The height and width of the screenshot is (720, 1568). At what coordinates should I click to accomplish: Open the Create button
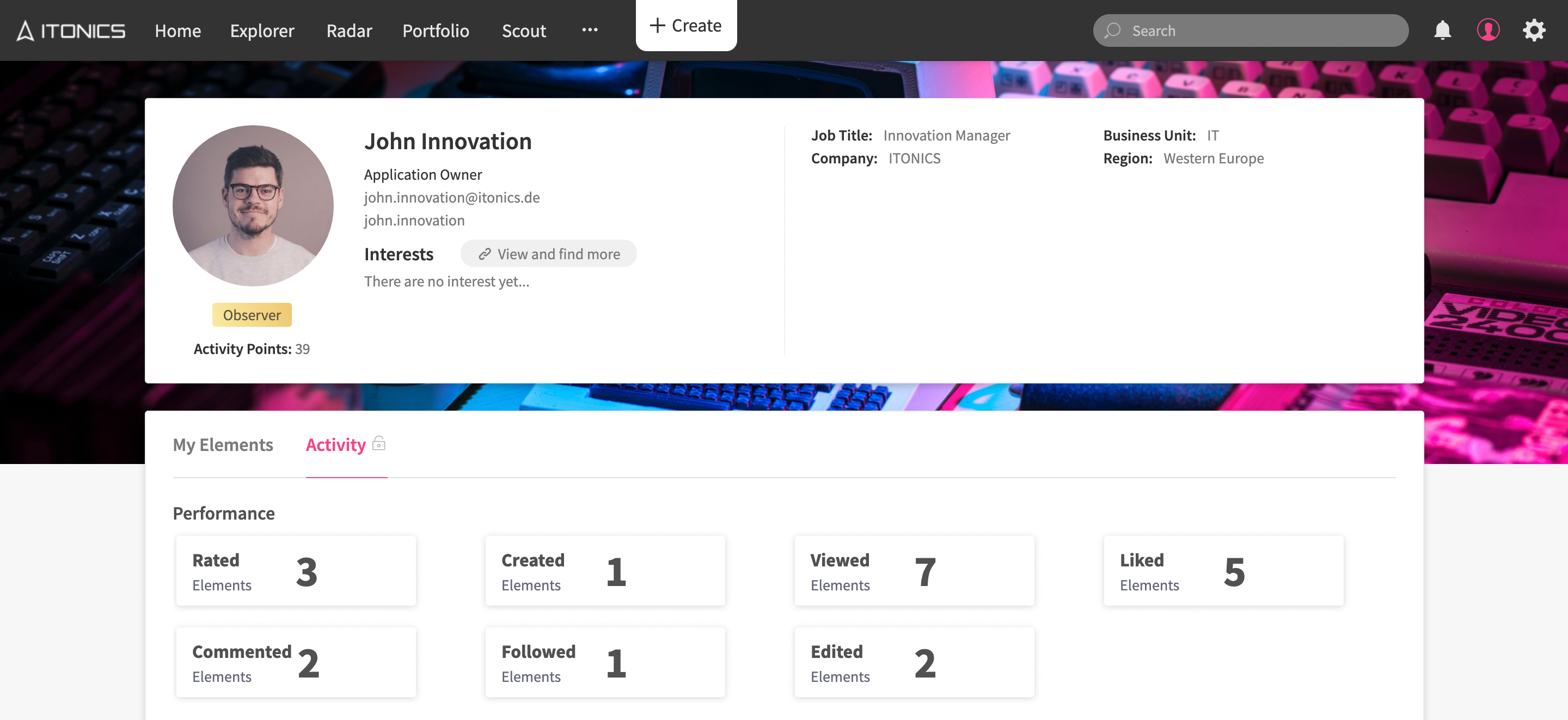[686, 26]
